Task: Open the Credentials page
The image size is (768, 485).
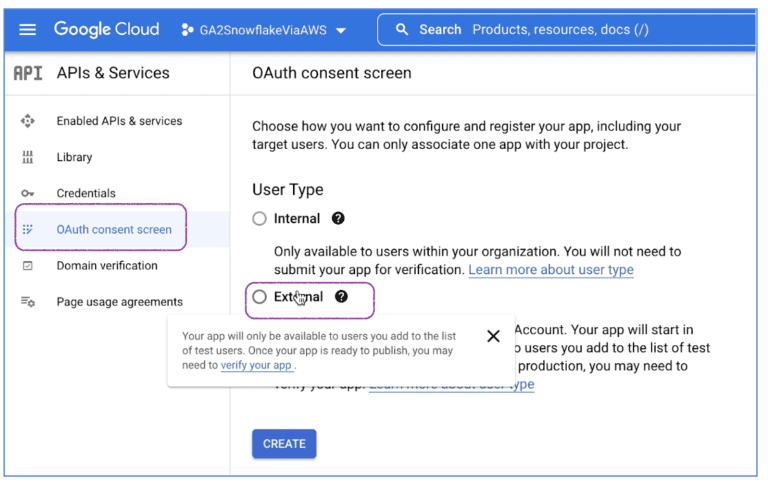Action: [86, 194]
